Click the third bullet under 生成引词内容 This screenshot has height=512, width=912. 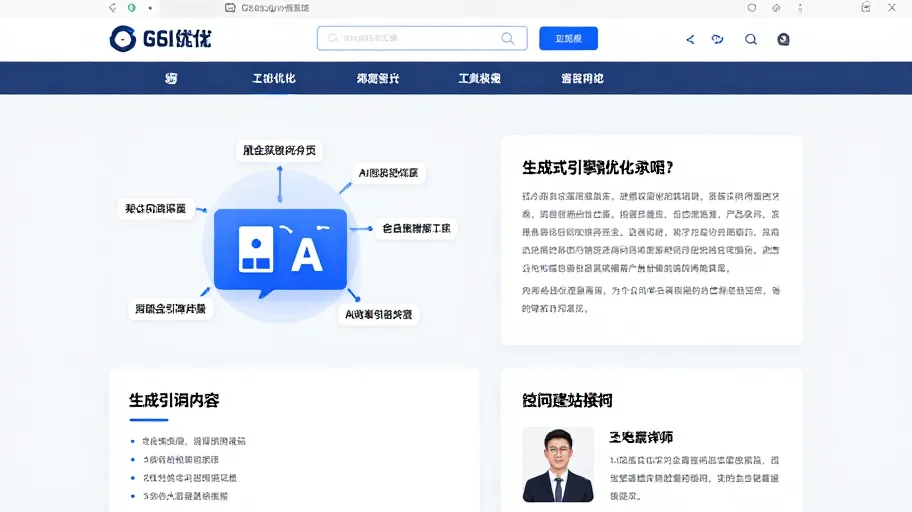190,478
